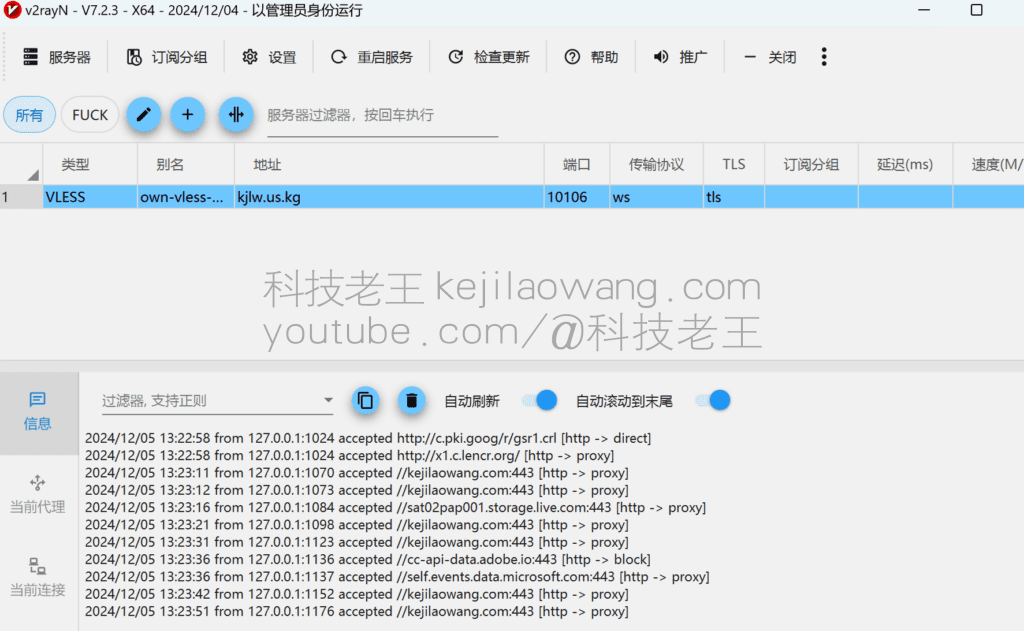Viewport: 1024px width, 631px height.
Task: Click the 服务器过滤器 search field
Action: [380, 116]
